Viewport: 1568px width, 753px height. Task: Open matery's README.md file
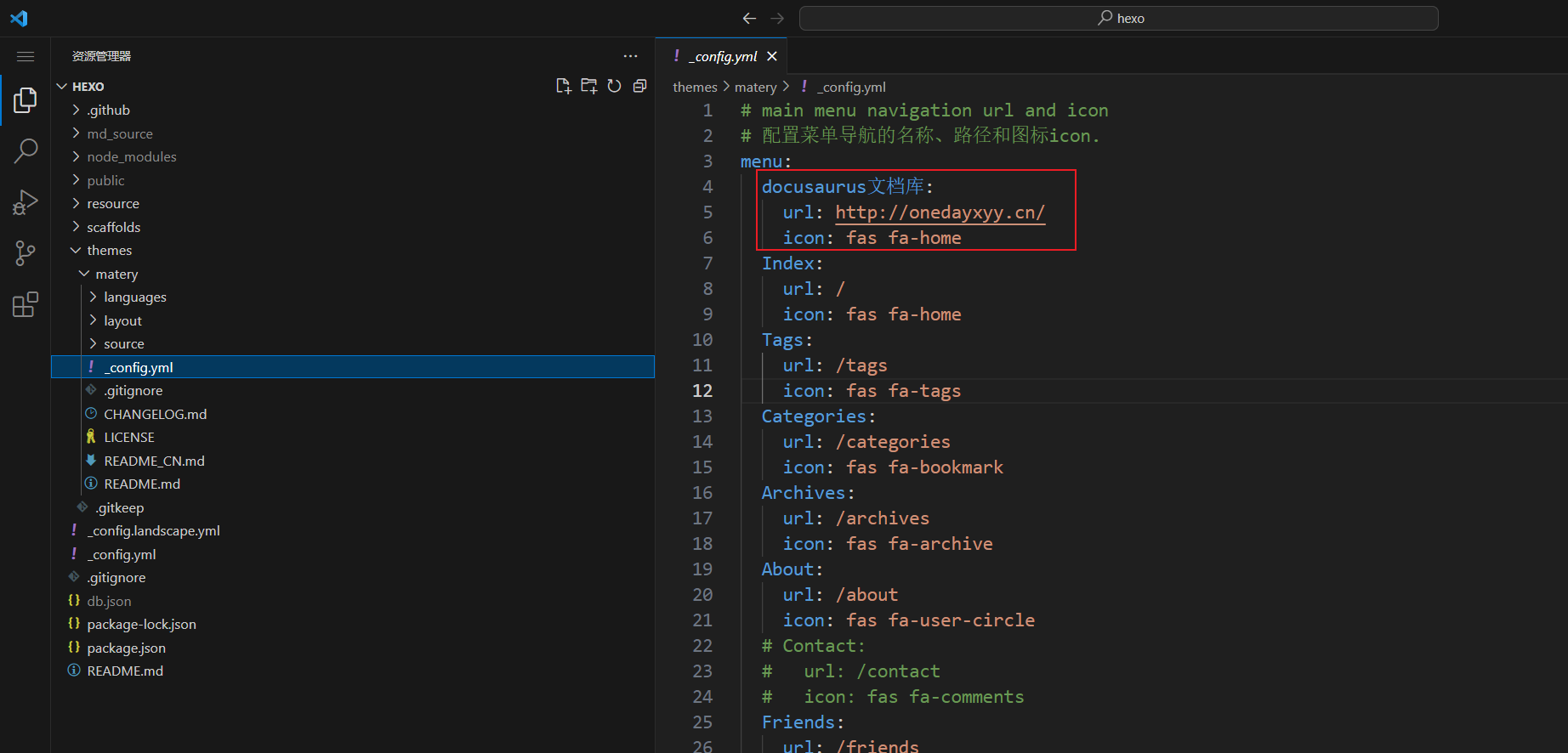pyautogui.click(x=353, y=484)
